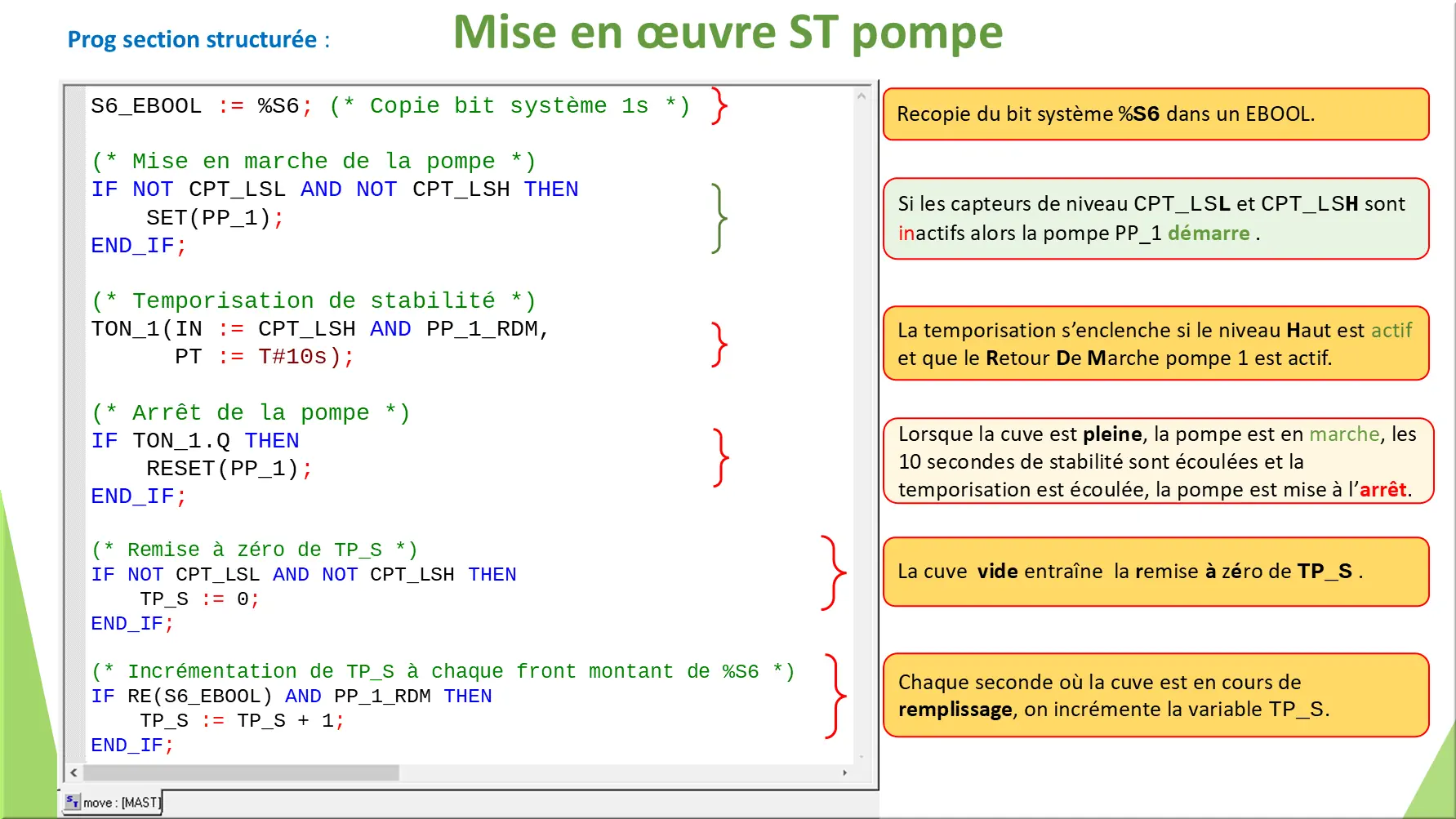Click the slide title Mise en œuvre ST pompe
The width and height of the screenshot is (1456, 819).
728,33
